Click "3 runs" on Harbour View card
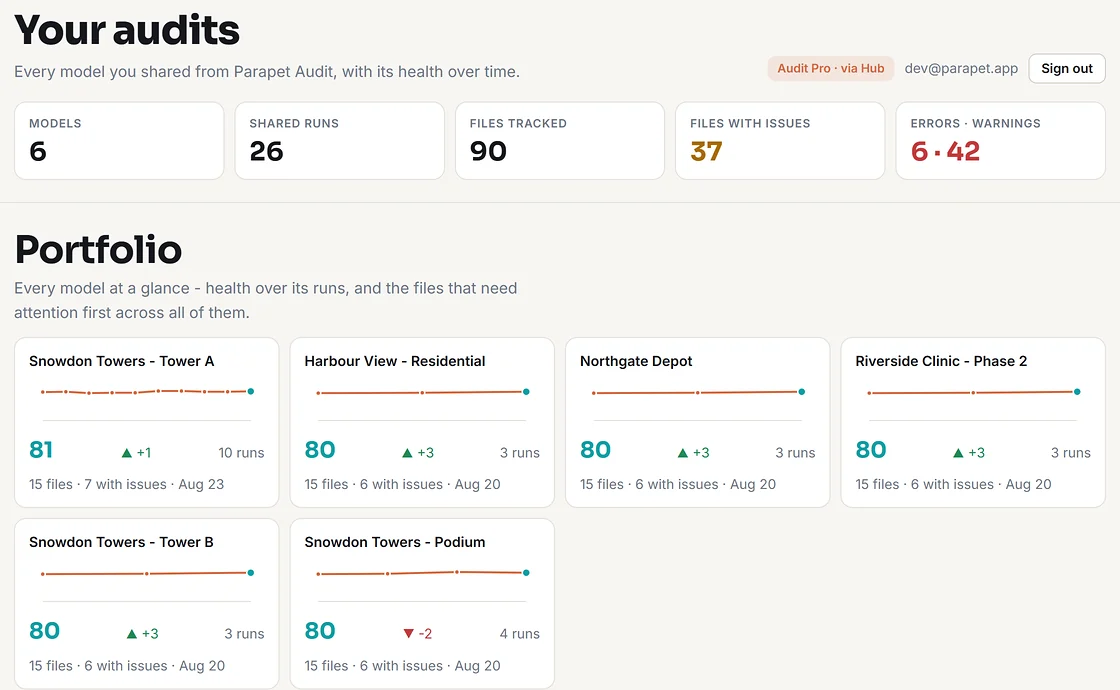The width and height of the screenshot is (1120, 690). click(x=520, y=453)
